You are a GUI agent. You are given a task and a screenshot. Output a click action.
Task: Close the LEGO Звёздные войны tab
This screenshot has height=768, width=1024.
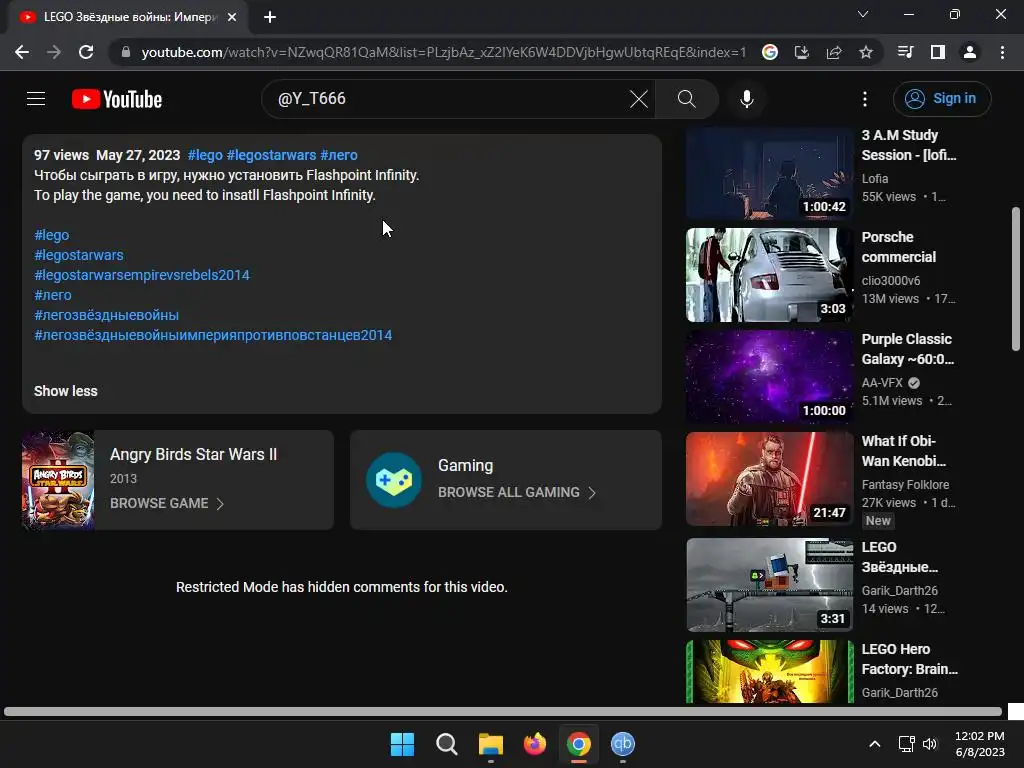[x=232, y=17]
